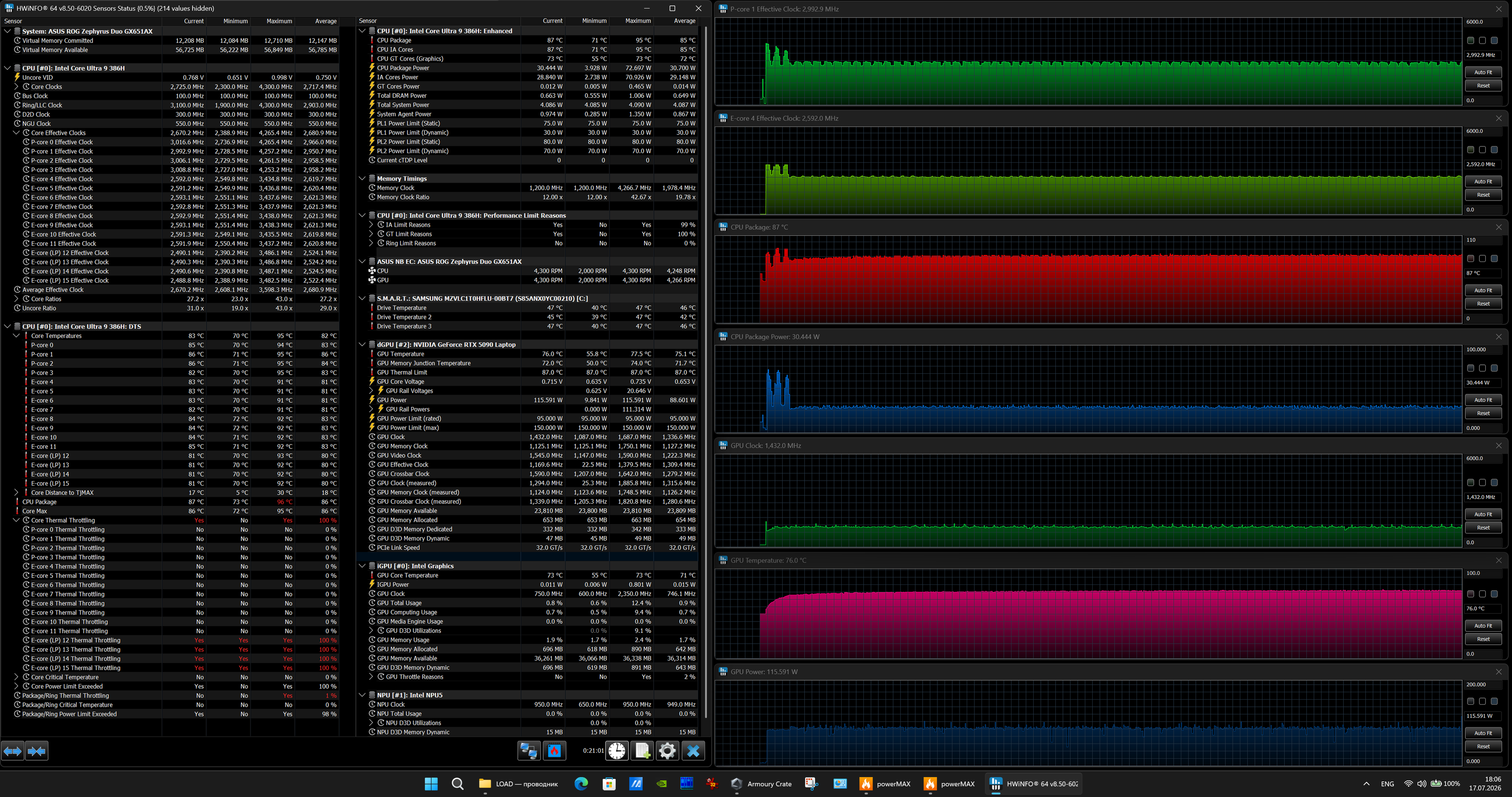This screenshot has width=1512, height=797.
Task: Click Reset in E-core 4 Effective Clock graph
Action: coord(1483,195)
